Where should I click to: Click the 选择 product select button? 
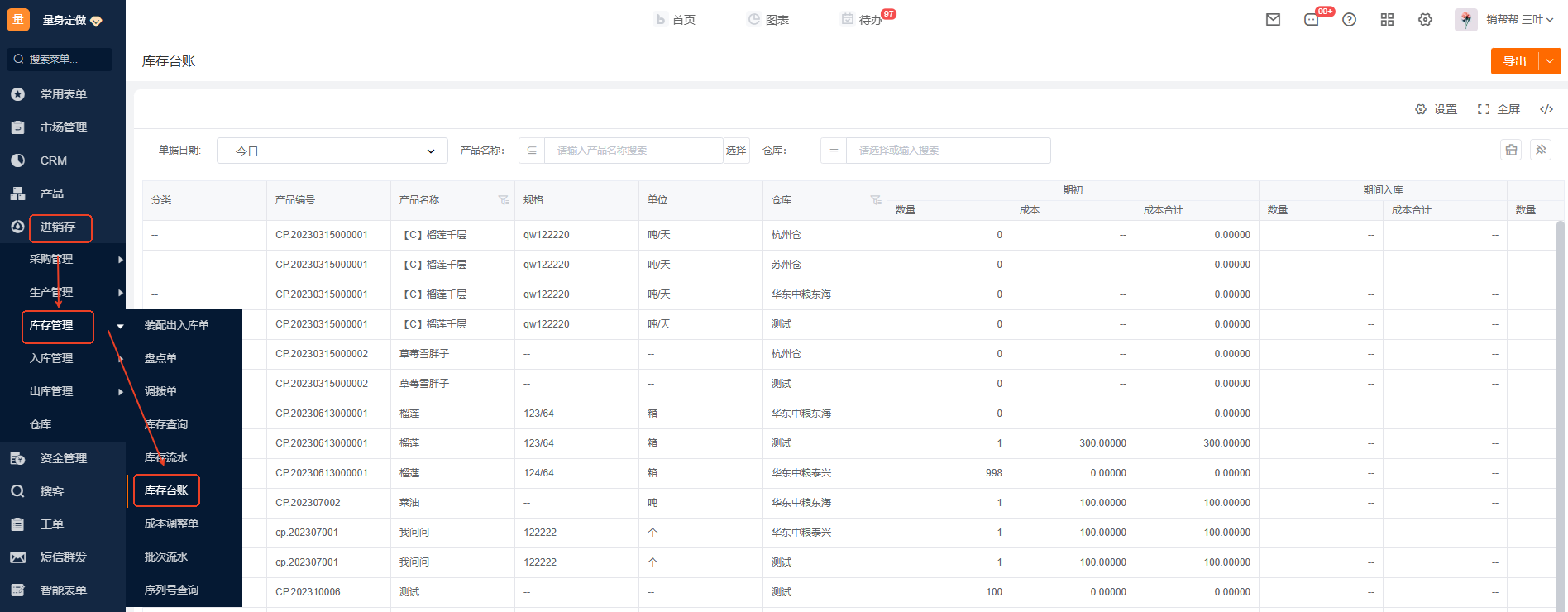(x=736, y=151)
